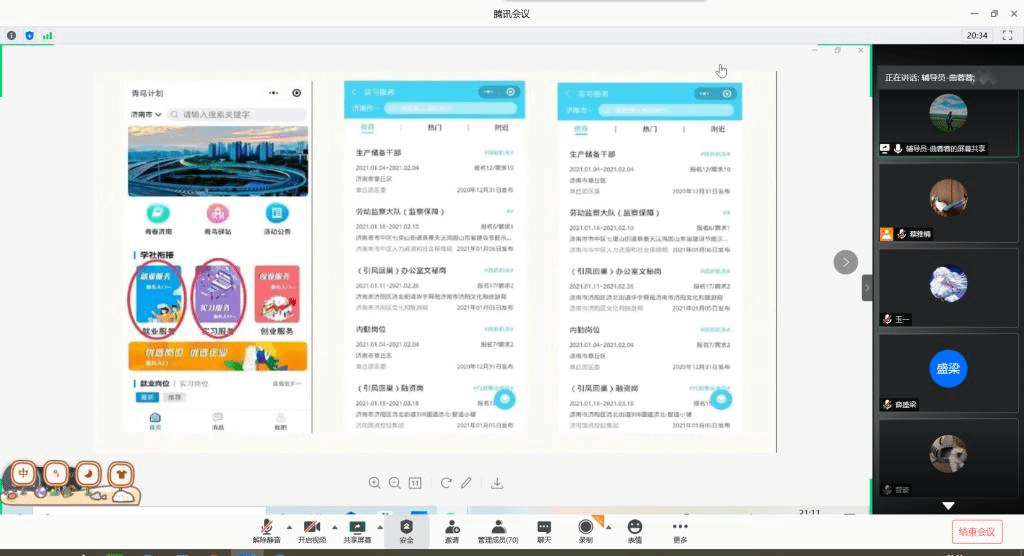Viewport: 1024px width, 556px height.
Task: Open audio options arrow beside 解除静音
Action: click(x=289, y=527)
